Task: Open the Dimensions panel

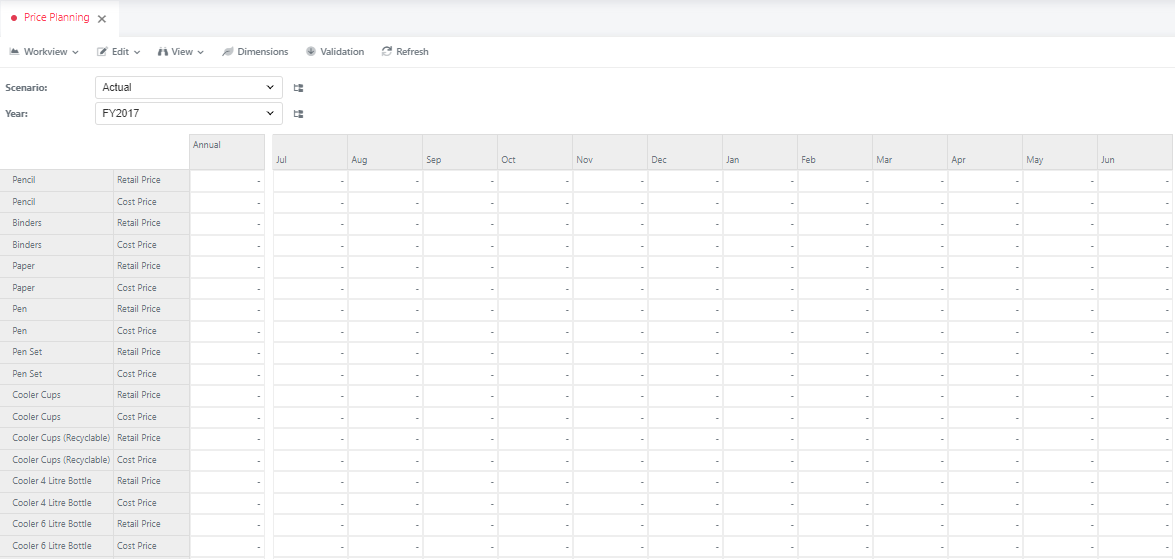Action: click(x=255, y=52)
